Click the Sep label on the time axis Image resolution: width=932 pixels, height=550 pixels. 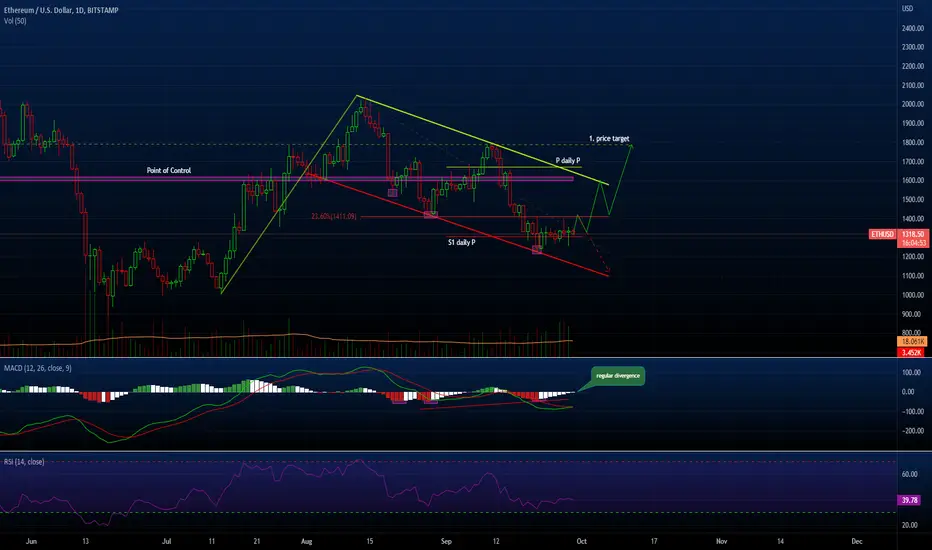(x=446, y=541)
